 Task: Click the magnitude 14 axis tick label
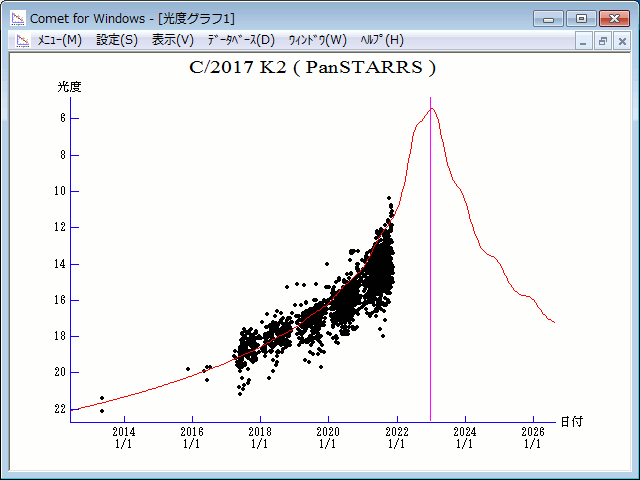60,264
